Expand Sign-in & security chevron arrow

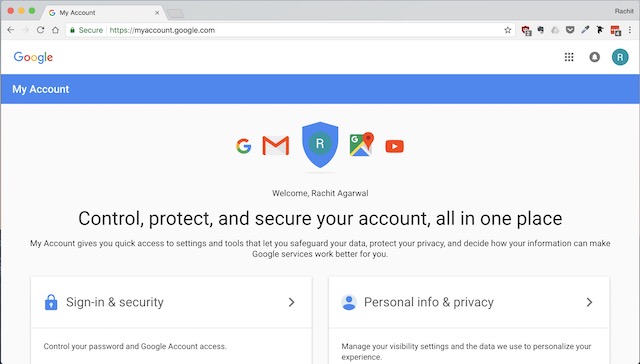pos(291,302)
